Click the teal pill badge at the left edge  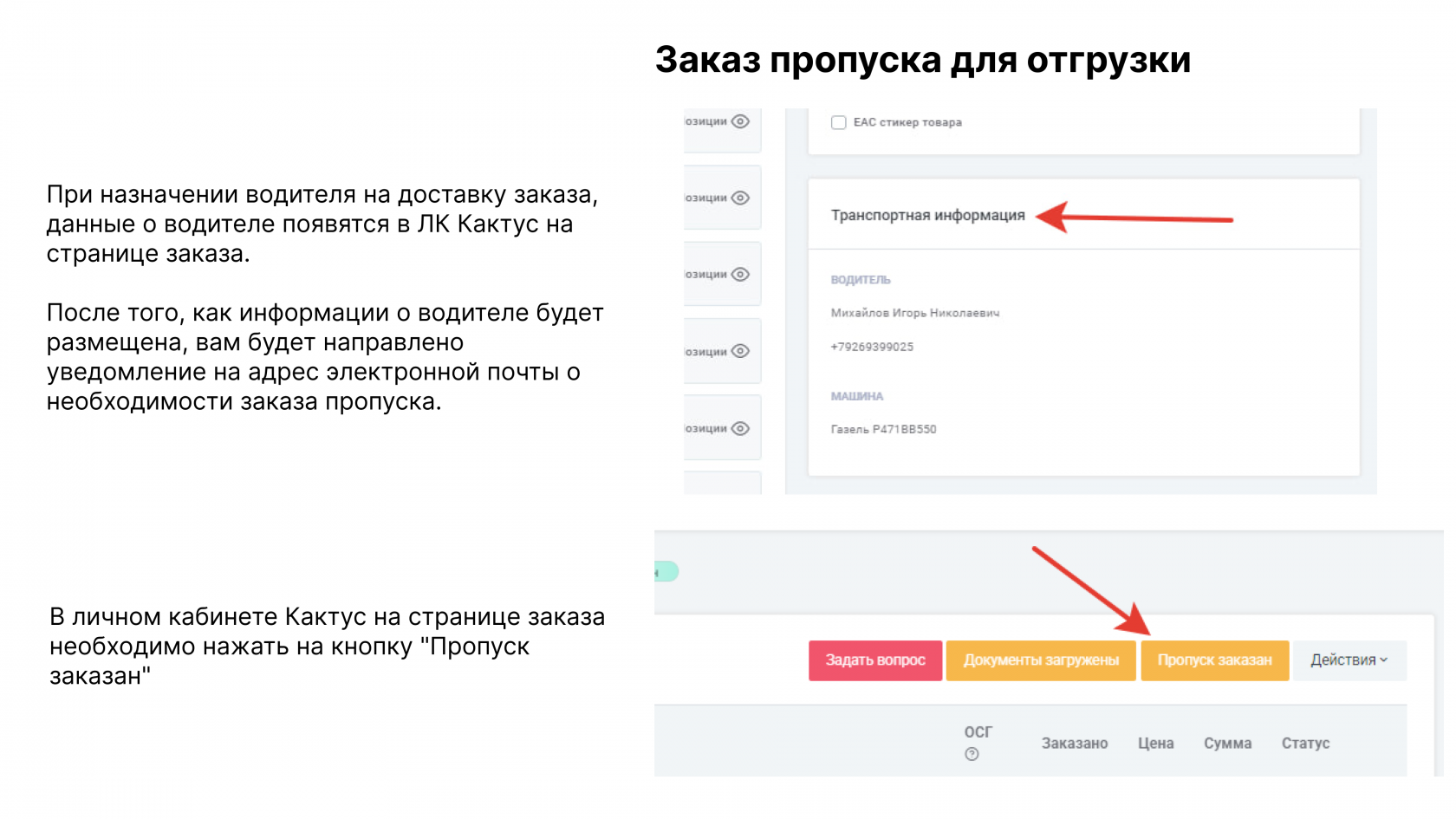click(666, 572)
